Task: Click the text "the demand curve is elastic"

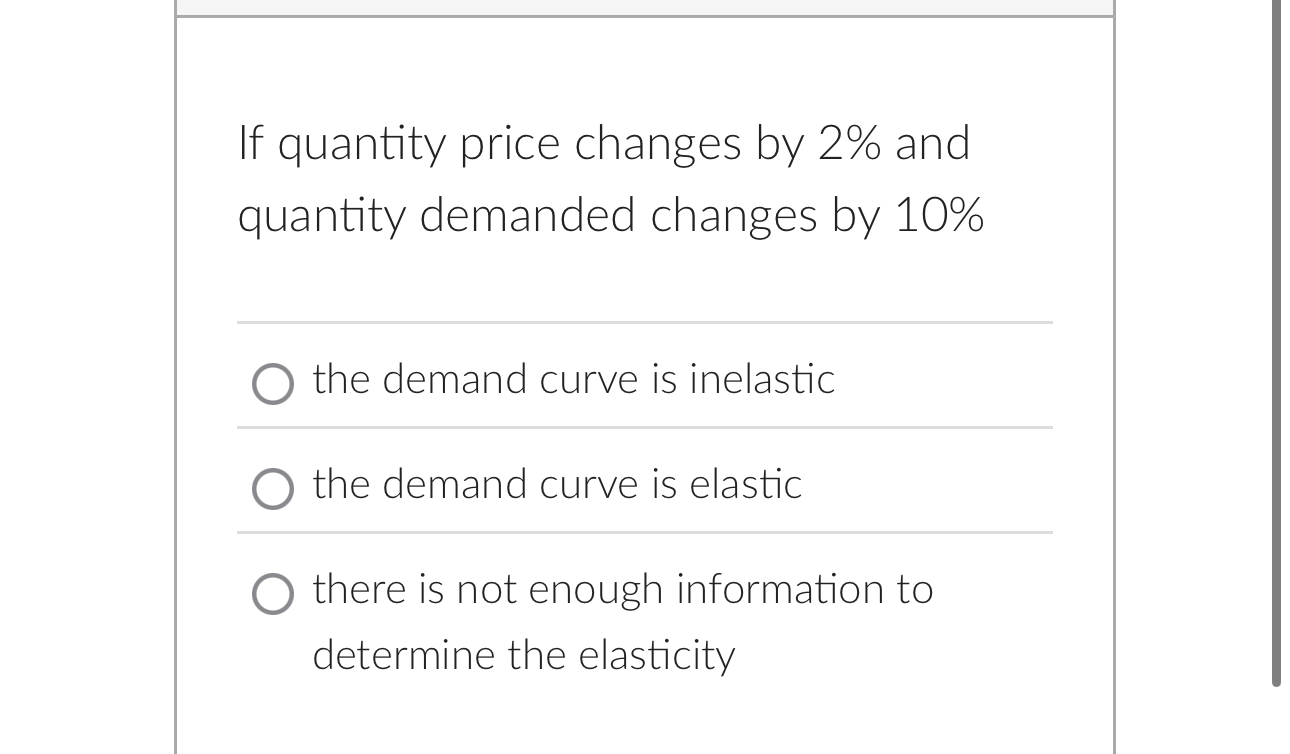Action: click(x=557, y=485)
